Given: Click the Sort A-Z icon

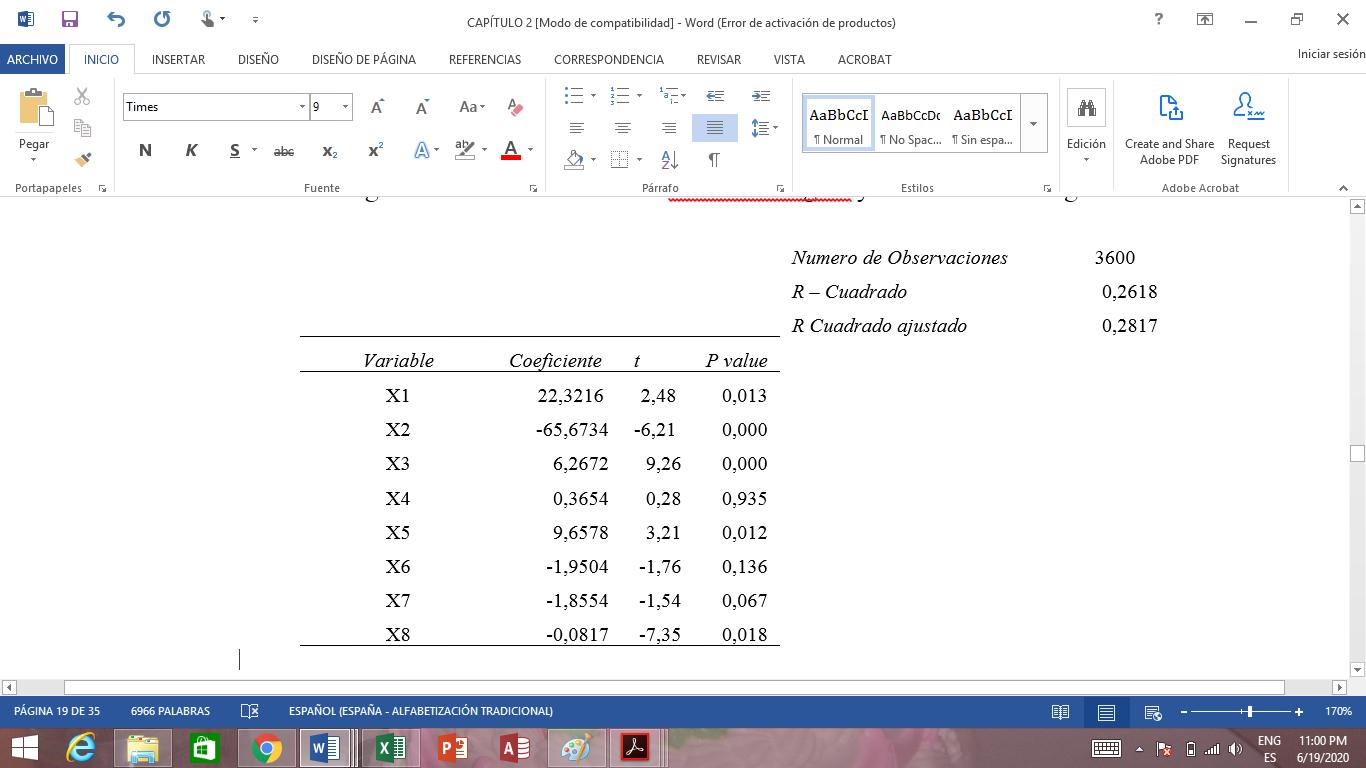Looking at the screenshot, I should click(x=670, y=159).
